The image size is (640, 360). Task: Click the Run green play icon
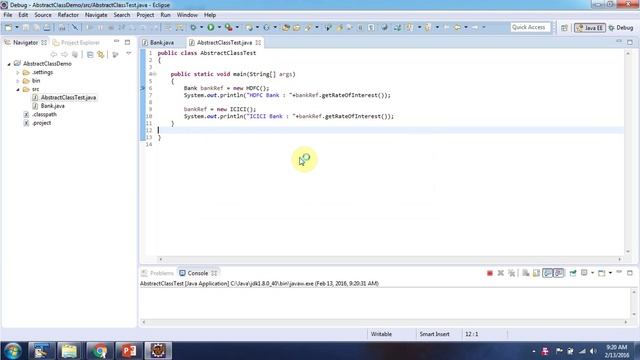[211, 27]
